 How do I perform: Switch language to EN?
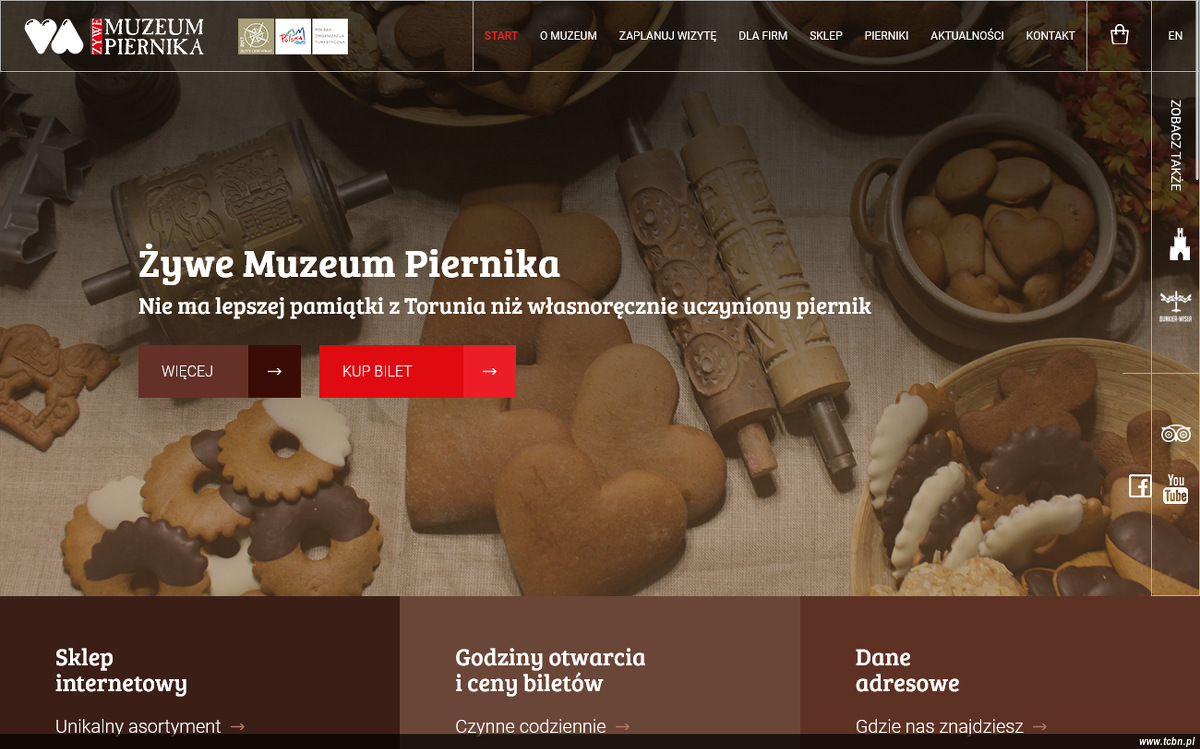(x=1175, y=36)
